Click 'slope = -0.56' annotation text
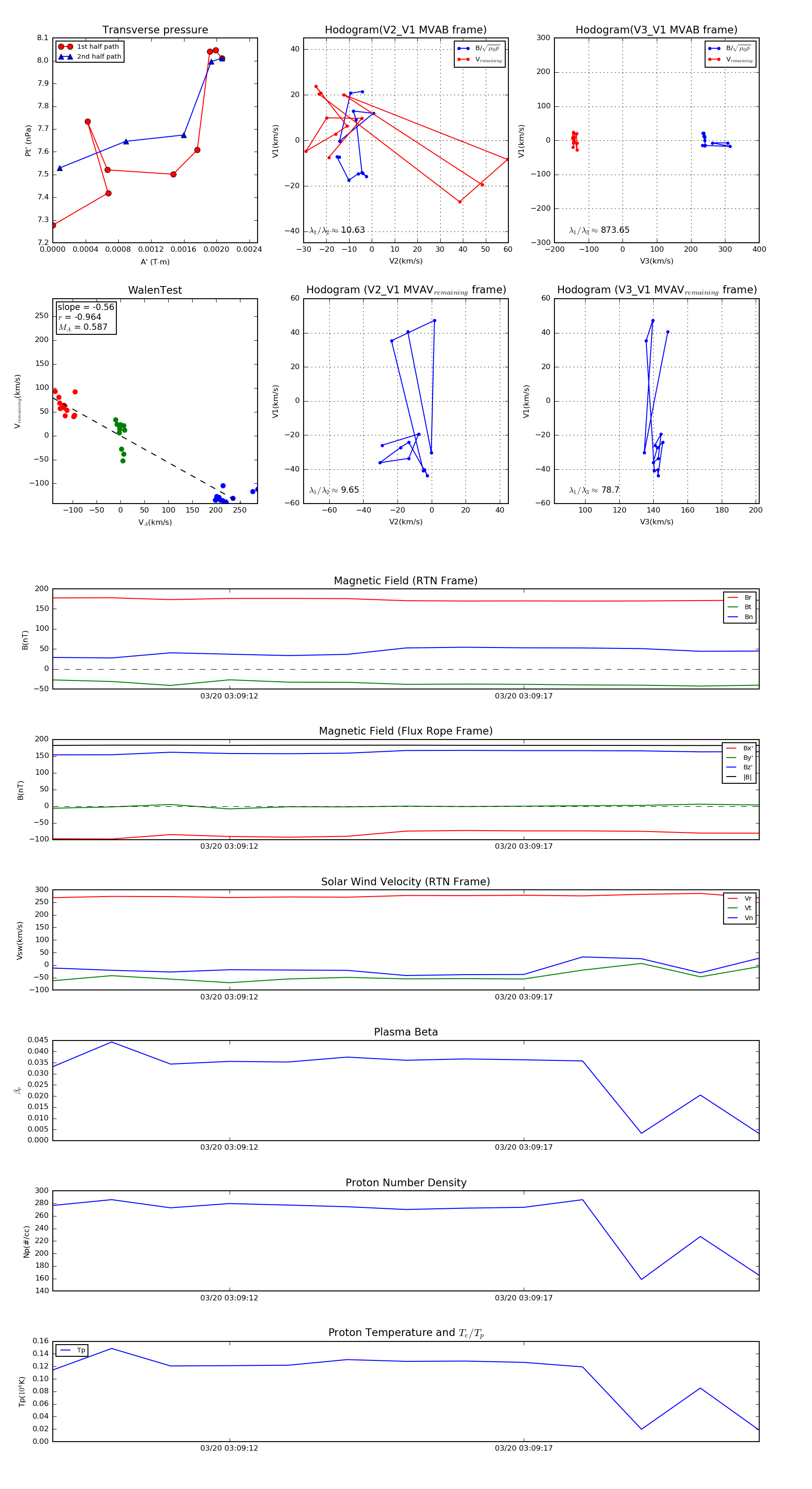This screenshot has width=812, height=1489. [x=86, y=307]
